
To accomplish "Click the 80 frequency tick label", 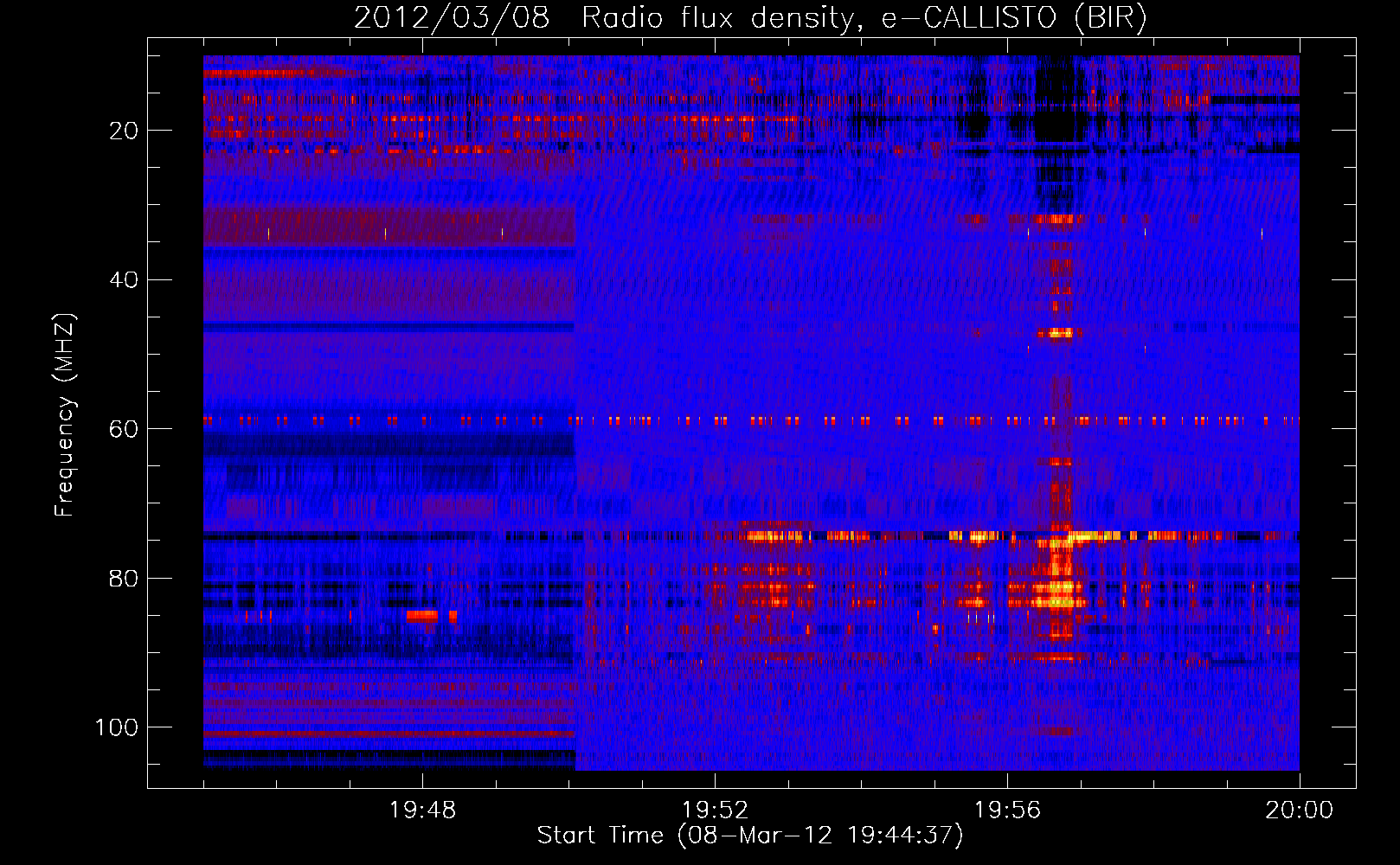I will click(125, 579).
